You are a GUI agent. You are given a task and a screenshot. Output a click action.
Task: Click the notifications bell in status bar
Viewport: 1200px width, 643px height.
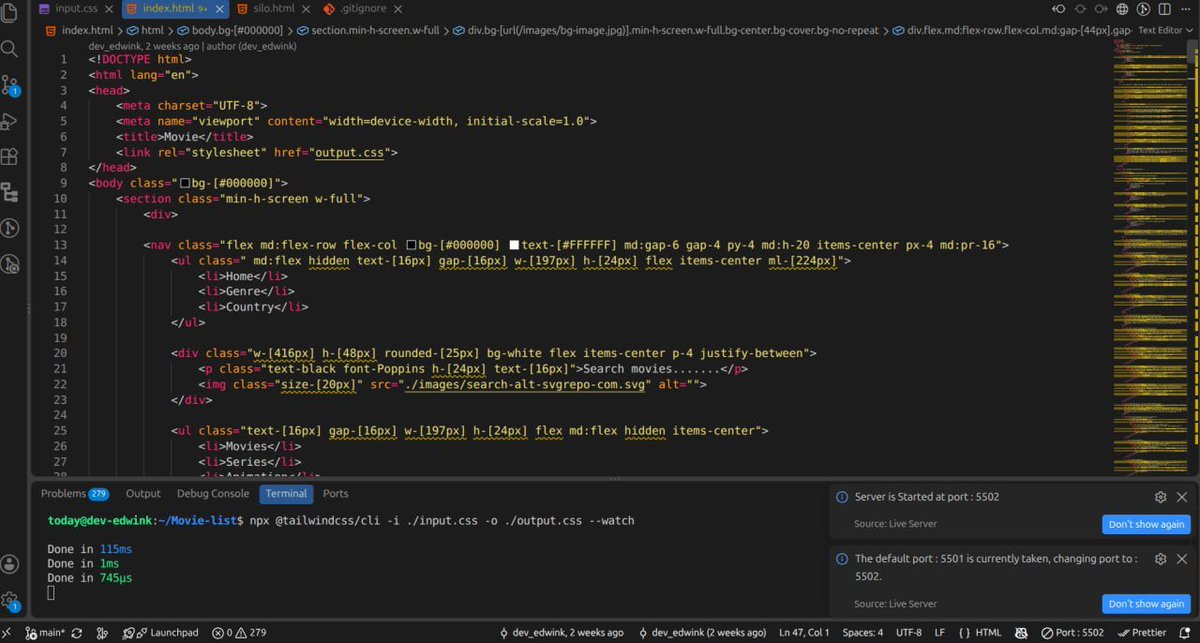point(1185,633)
